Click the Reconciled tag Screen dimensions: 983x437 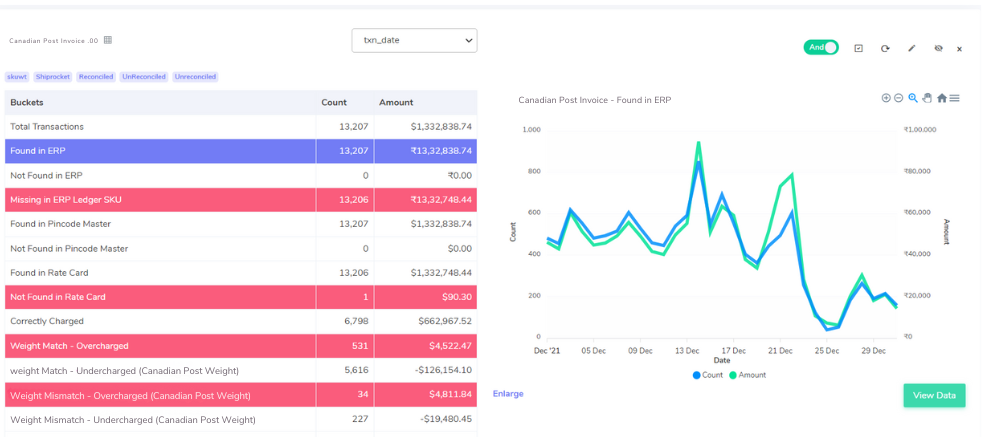pyautogui.click(x=96, y=76)
